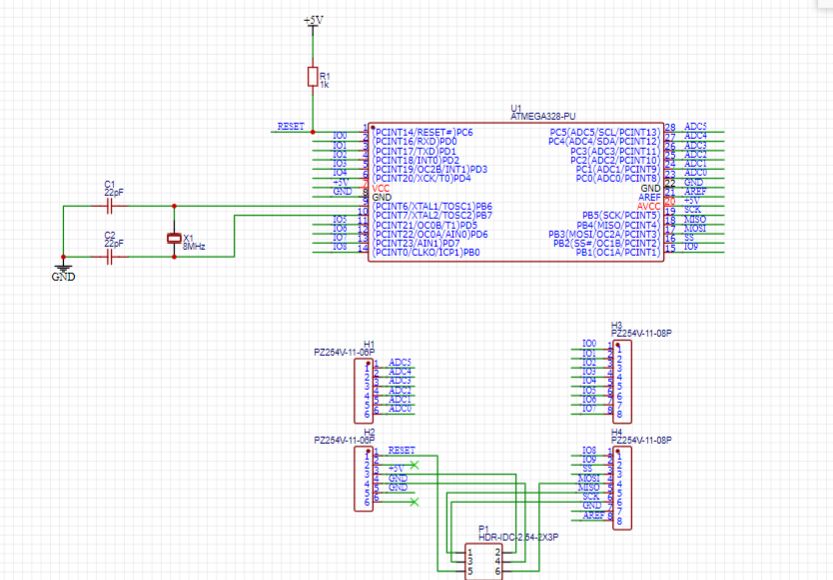Click the RESET net label at U1 pin 1
Viewport: 833px width, 580px height.
291,126
